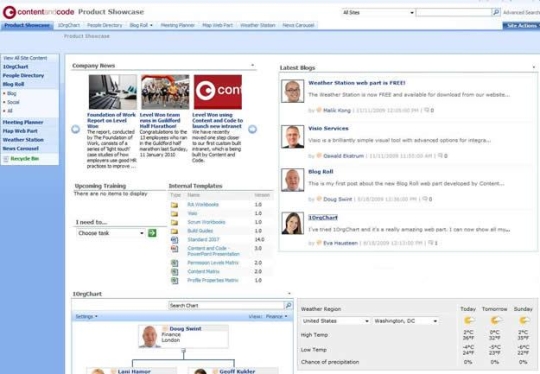Viewport: 540px width, 374px height.
Task: Go to next news carousel item
Action: point(252,129)
